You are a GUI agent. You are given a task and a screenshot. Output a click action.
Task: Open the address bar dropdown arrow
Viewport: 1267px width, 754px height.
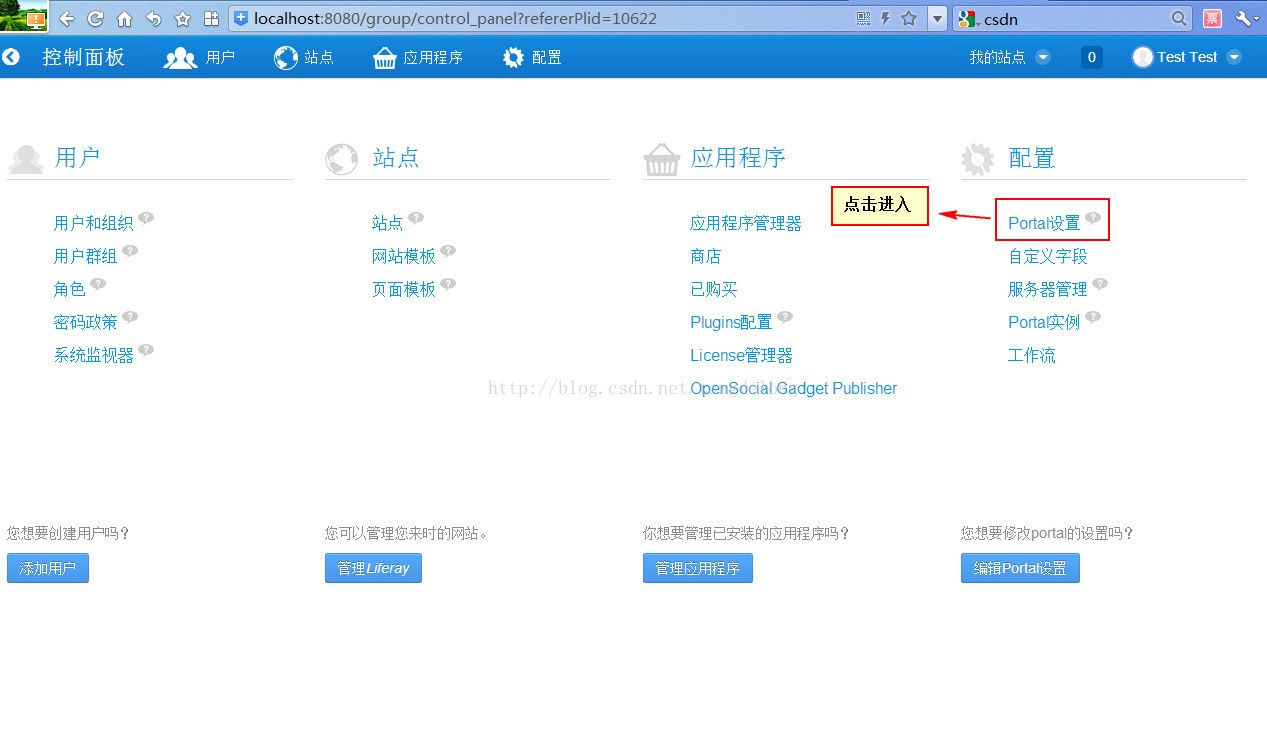[x=937, y=18]
